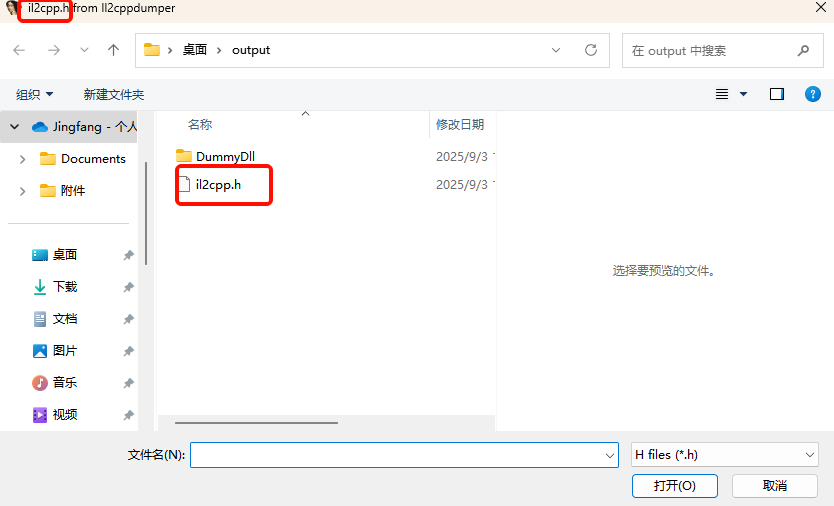Click the Back navigation arrow

(x=20, y=50)
